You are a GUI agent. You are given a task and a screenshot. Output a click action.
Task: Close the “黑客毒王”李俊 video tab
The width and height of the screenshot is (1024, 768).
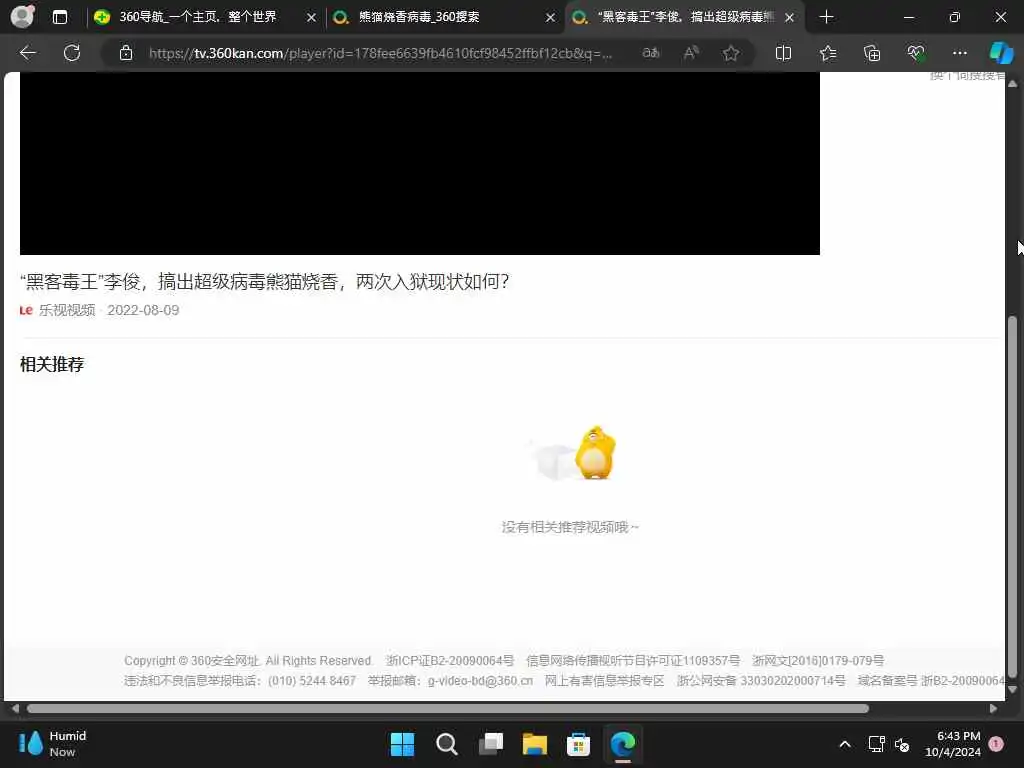point(790,18)
